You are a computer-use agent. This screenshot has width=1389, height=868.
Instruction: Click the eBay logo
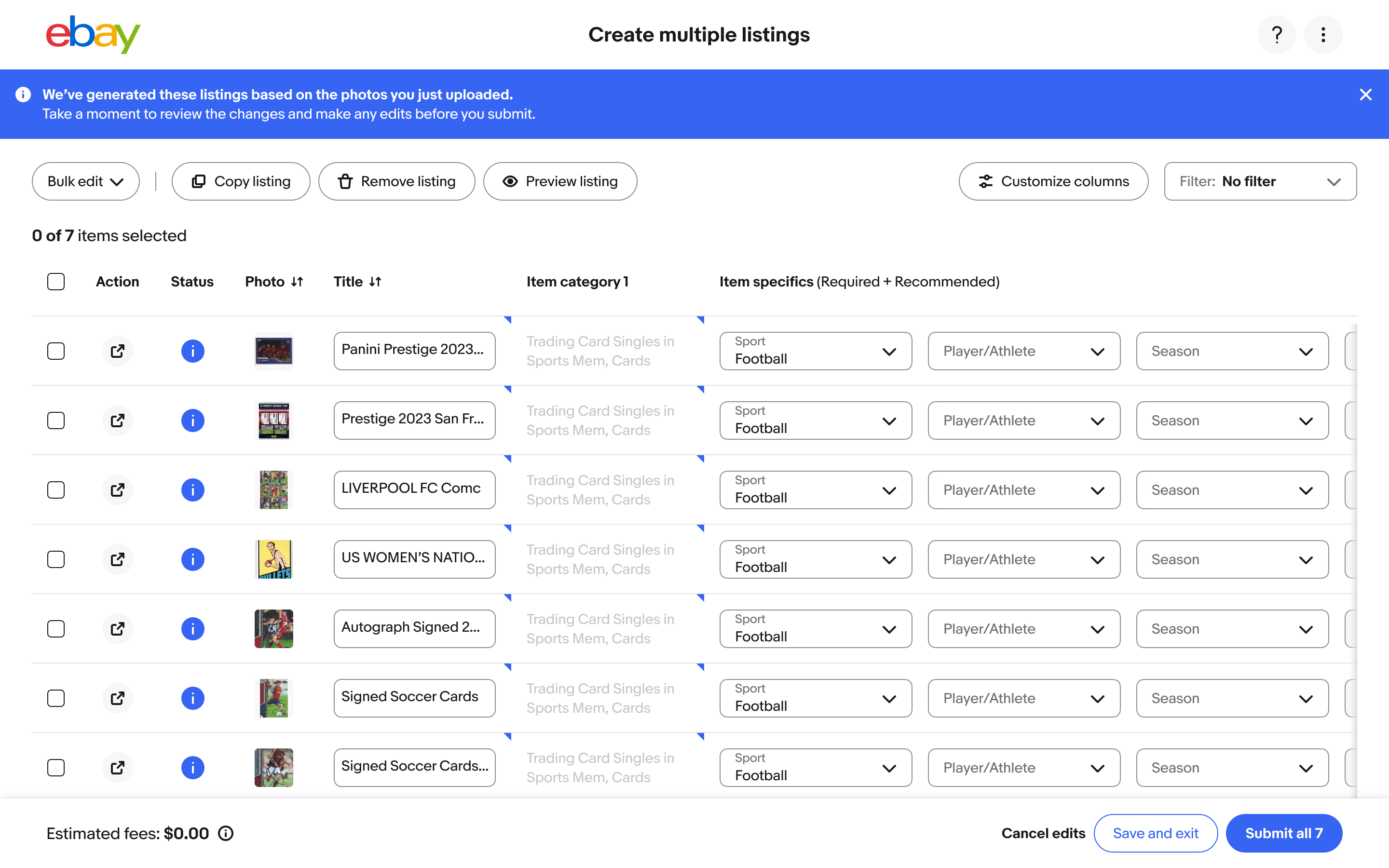click(93, 34)
